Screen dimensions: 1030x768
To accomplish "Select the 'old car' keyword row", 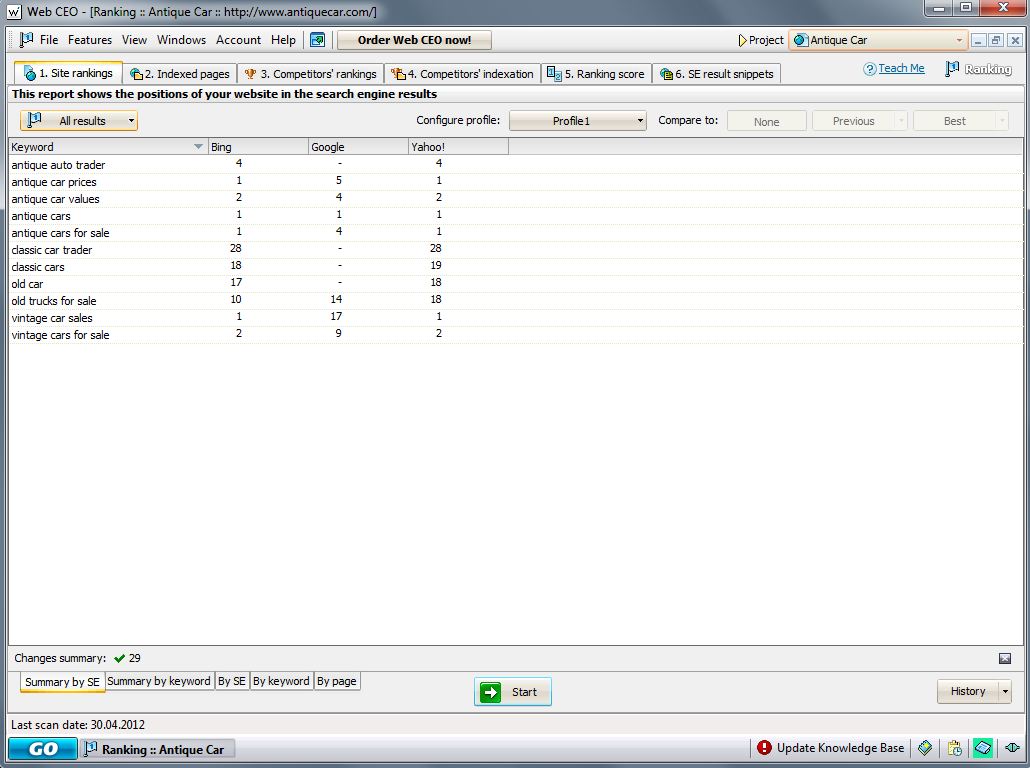I will 516,283.
